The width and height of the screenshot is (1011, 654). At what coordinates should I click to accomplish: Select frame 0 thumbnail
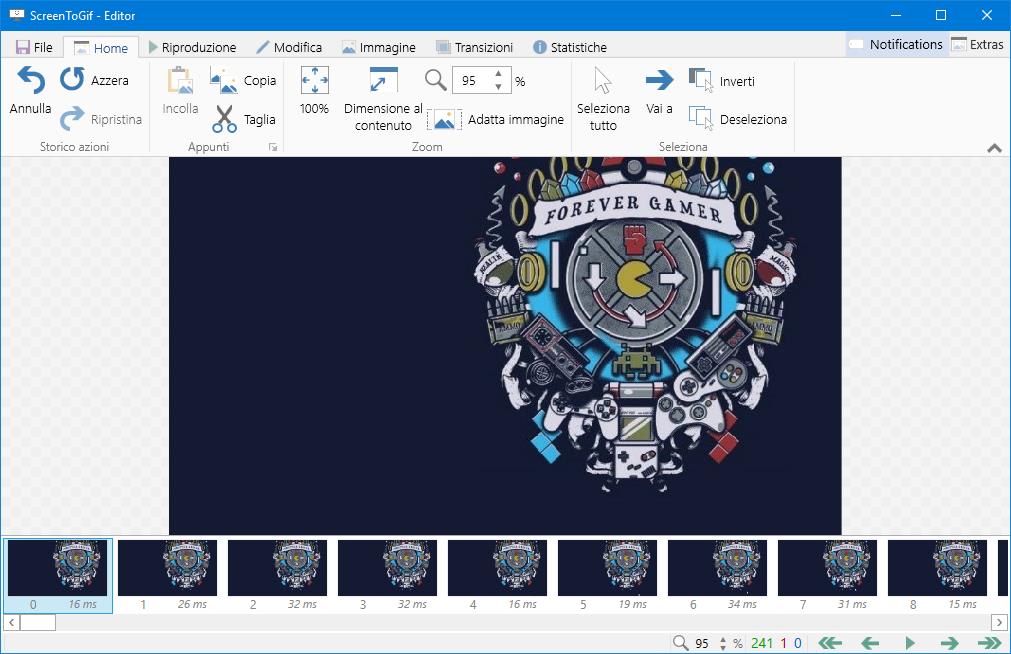57,575
